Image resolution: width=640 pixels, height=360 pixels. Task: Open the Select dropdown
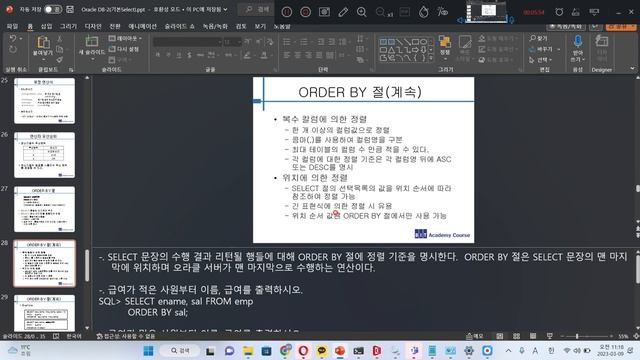pyautogui.click(x=541, y=60)
